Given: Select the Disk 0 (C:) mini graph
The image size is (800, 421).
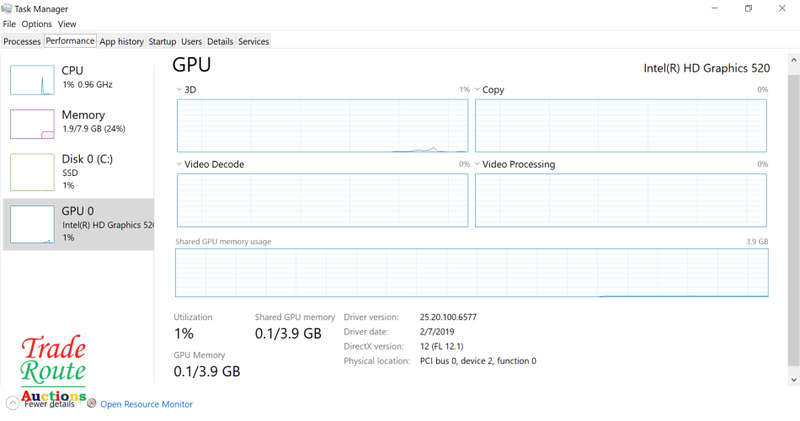Looking at the screenshot, I should 32,172.
